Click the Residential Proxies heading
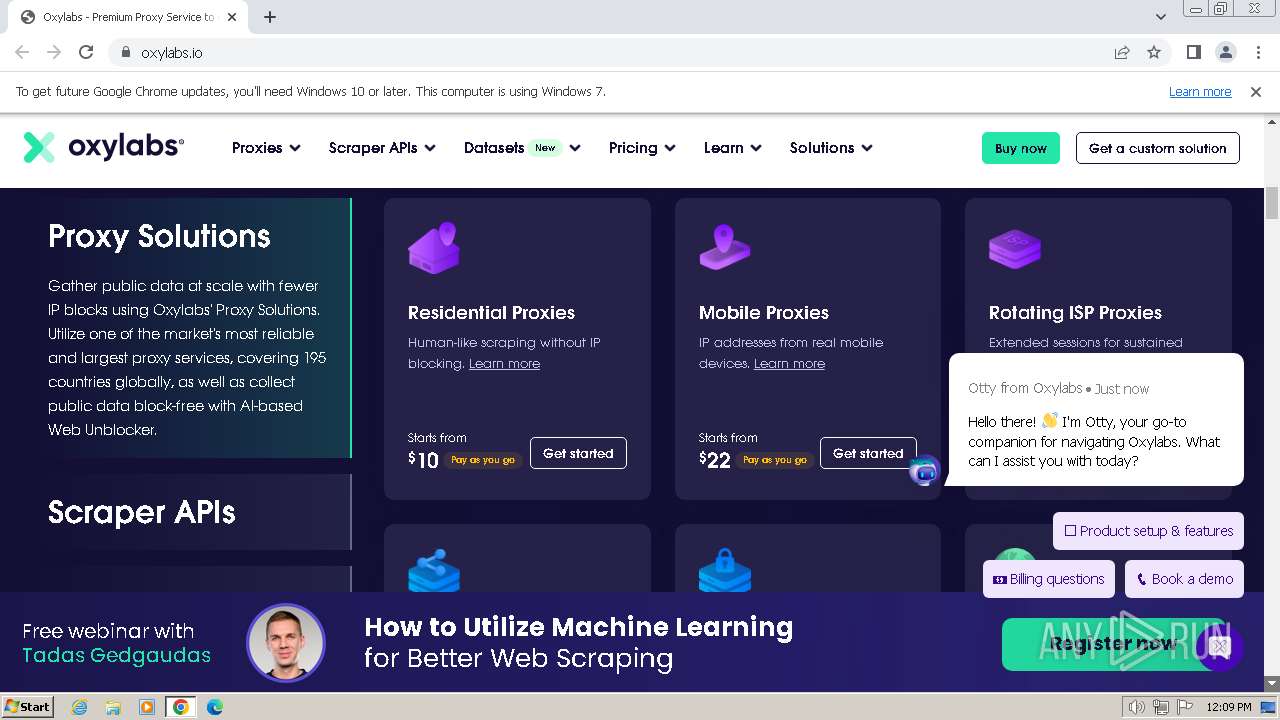 [x=491, y=313]
